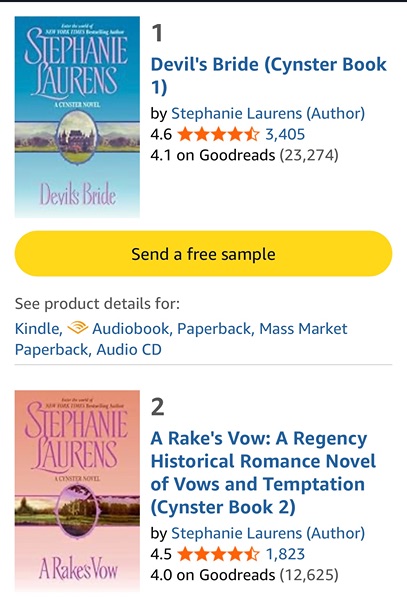
Task: Open A Rake's Vow cover thumbnail
Action: [77, 491]
